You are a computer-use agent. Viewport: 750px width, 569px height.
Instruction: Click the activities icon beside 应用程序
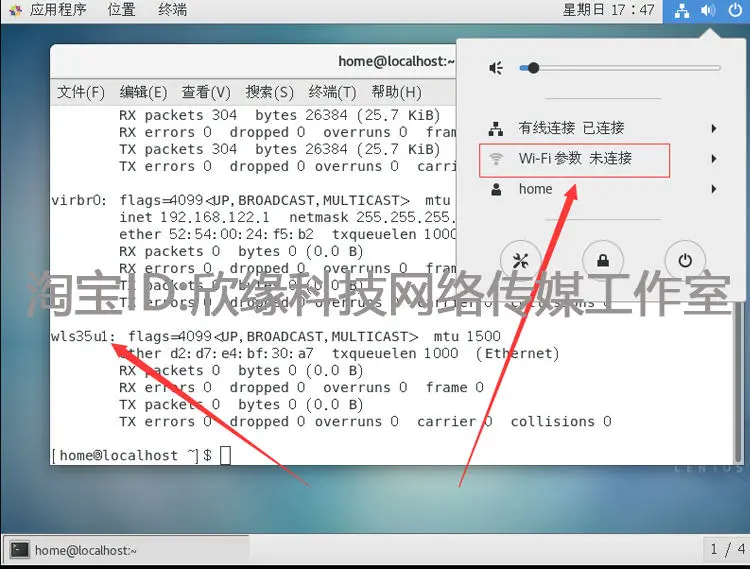point(15,10)
